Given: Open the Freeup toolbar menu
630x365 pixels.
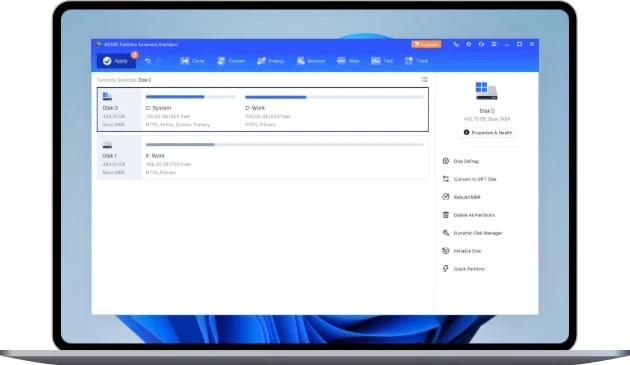Looking at the screenshot, I should 271,61.
